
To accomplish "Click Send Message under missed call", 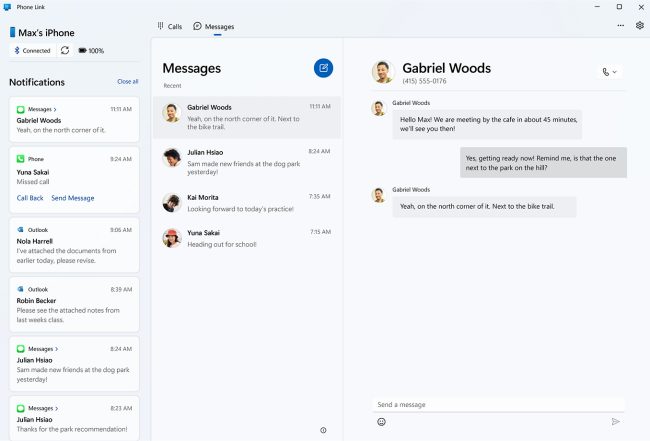I will (73, 198).
